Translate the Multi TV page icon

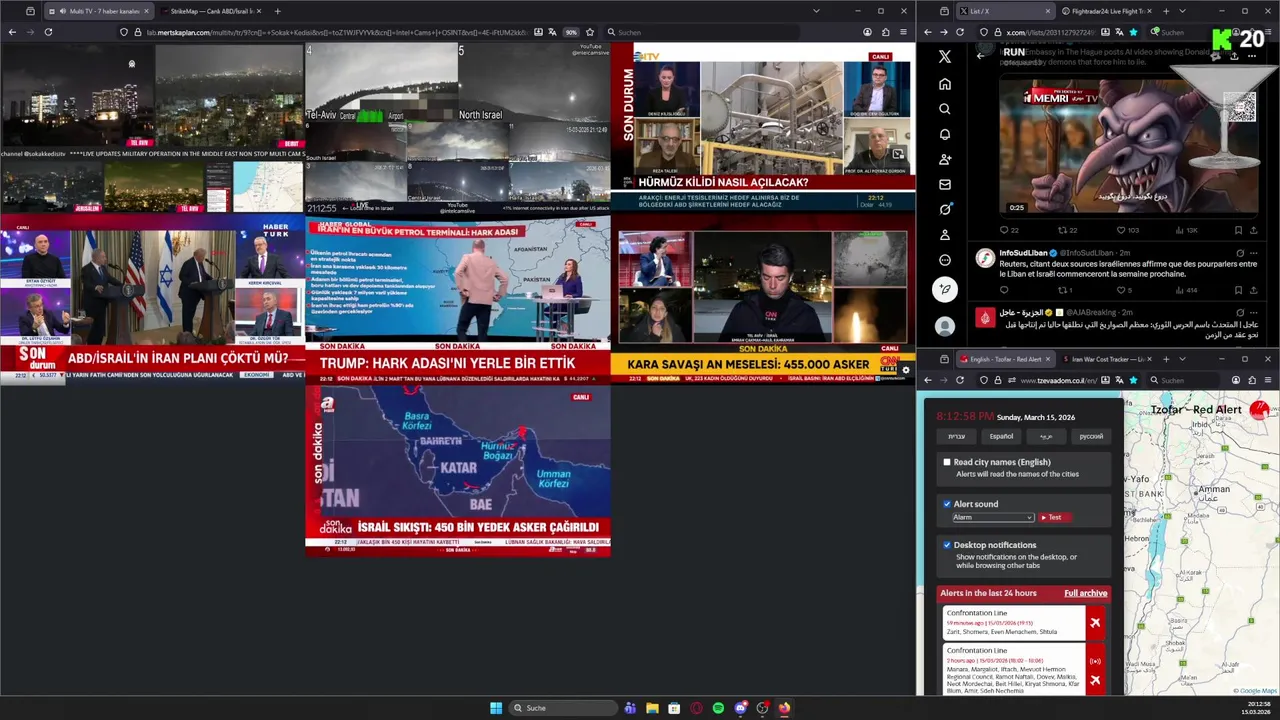(x=554, y=32)
